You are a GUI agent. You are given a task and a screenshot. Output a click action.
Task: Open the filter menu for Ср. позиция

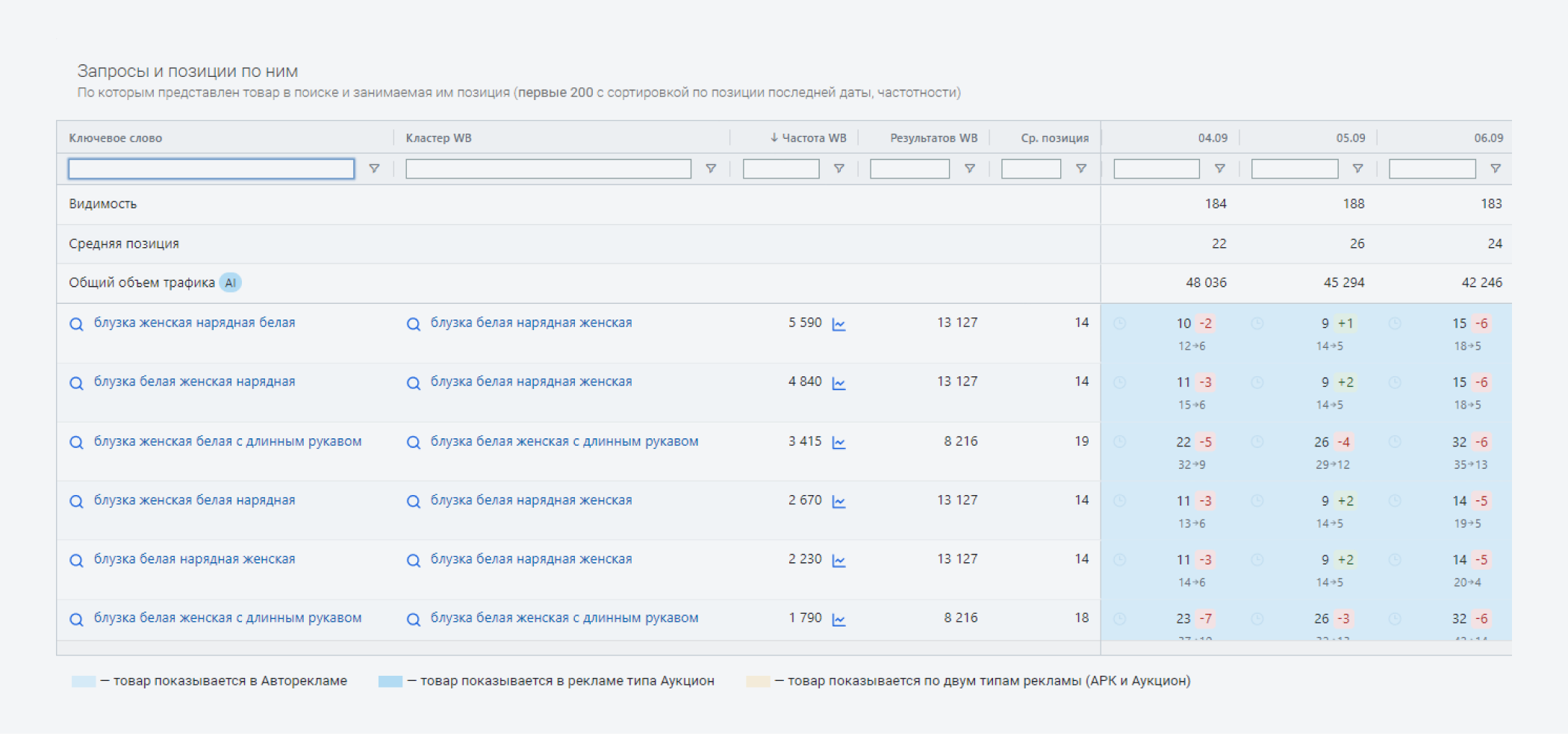click(x=1080, y=169)
